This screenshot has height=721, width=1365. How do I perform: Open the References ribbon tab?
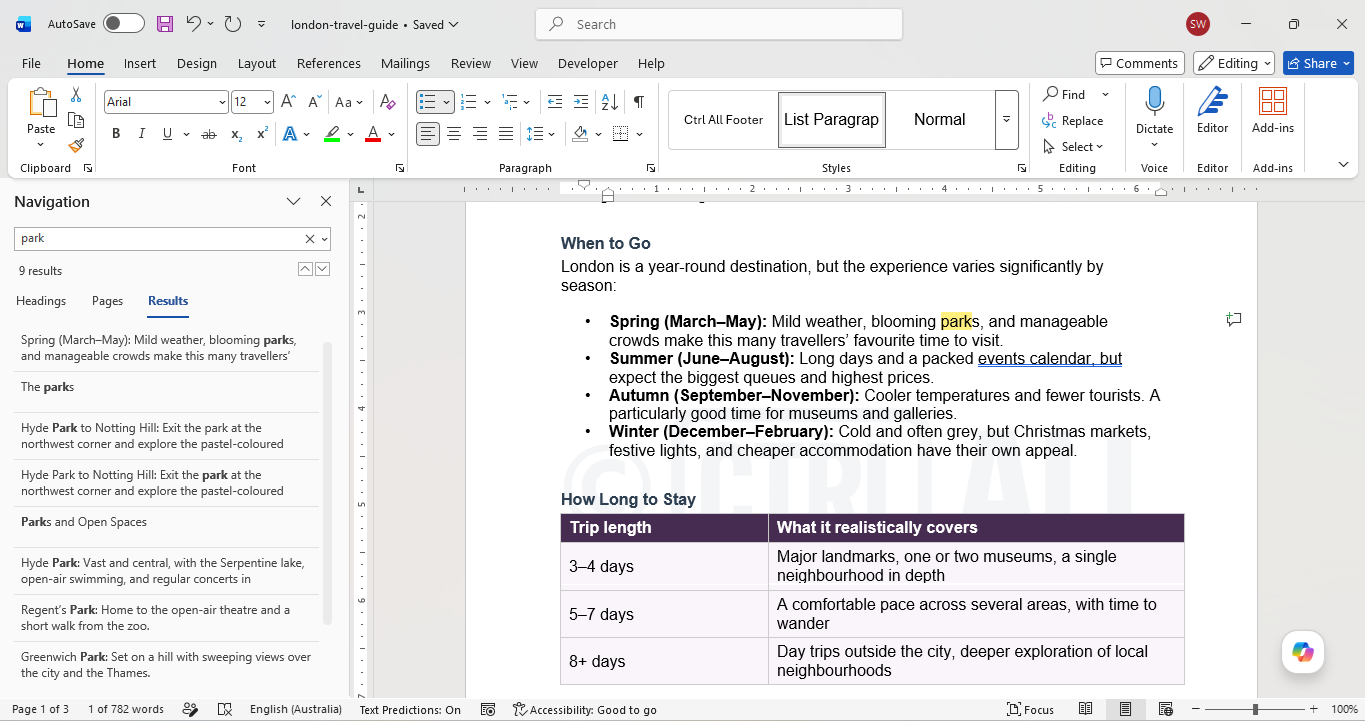[x=329, y=63]
